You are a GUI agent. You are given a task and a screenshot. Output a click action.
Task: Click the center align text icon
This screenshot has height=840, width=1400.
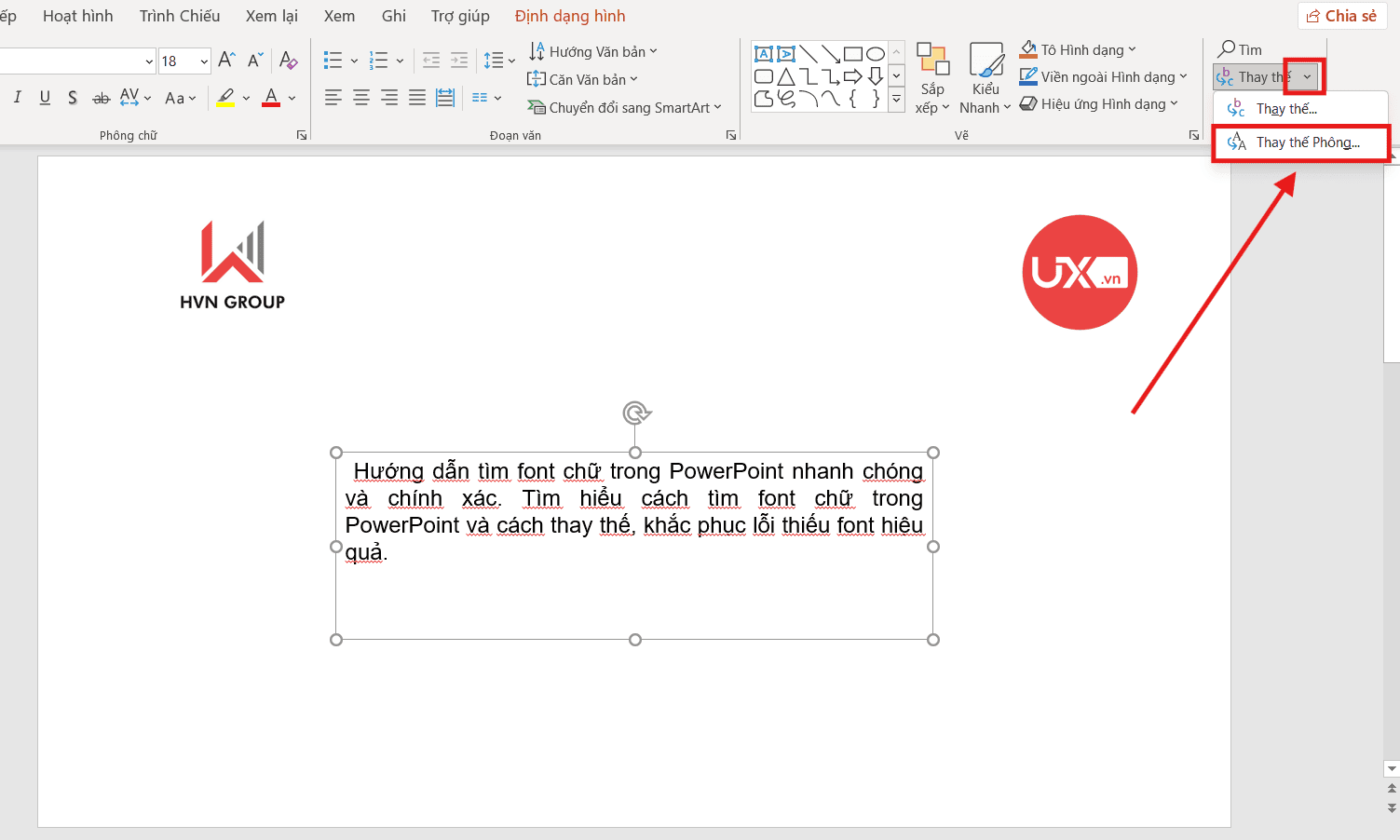point(361,97)
